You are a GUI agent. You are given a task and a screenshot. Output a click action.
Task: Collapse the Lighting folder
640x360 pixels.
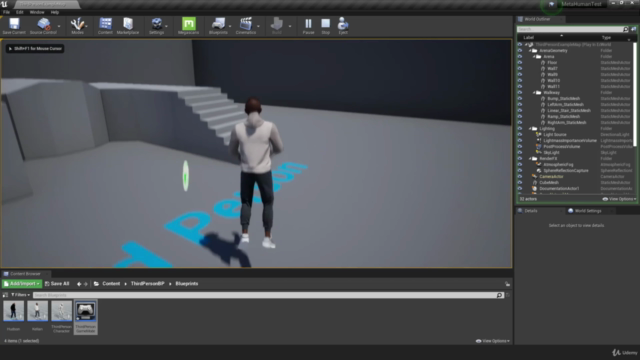(x=530, y=129)
